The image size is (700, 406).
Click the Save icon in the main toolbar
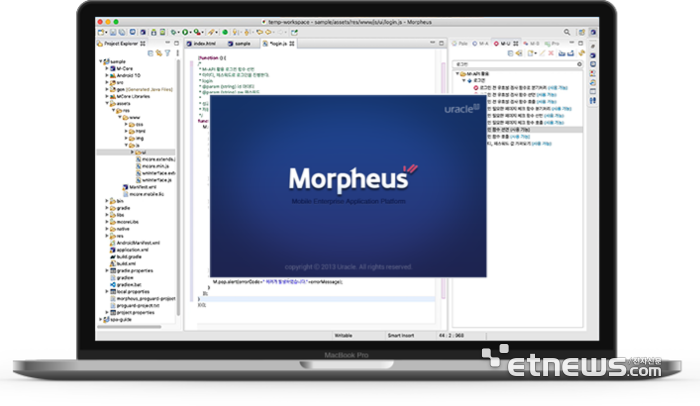113,32
